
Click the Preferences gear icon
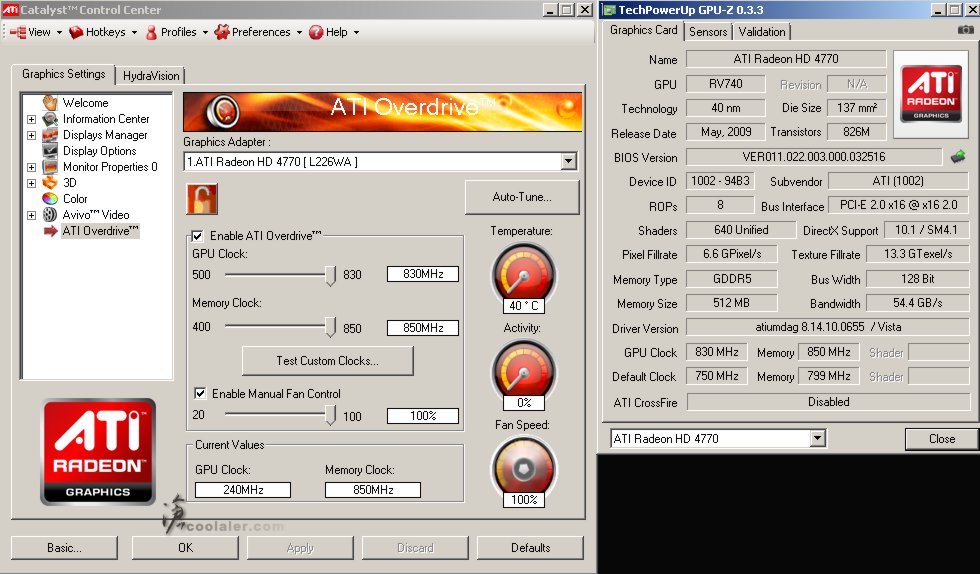click(222, 32)
